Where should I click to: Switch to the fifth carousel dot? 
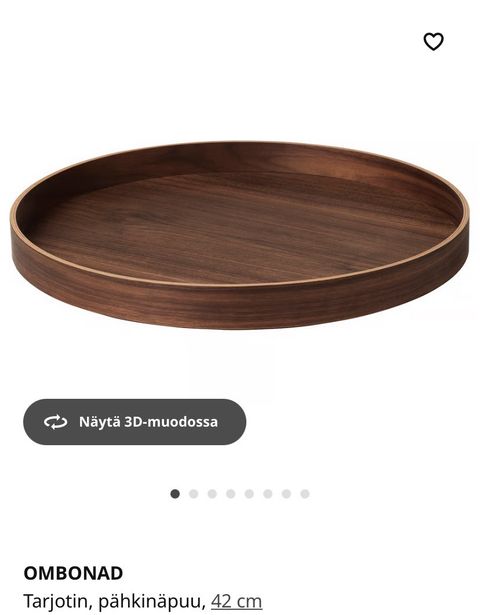coord(249,494)
